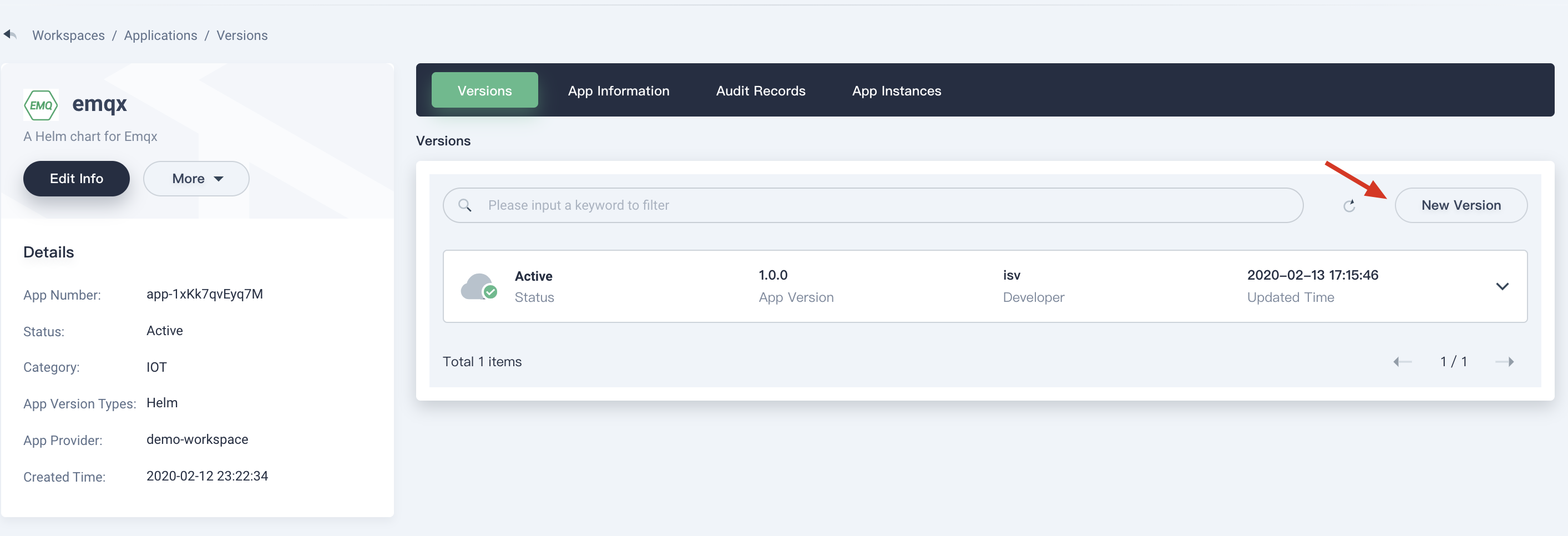Go to Workspaces breadcrumb link
Screen dimensions: 1568x536
68,36
